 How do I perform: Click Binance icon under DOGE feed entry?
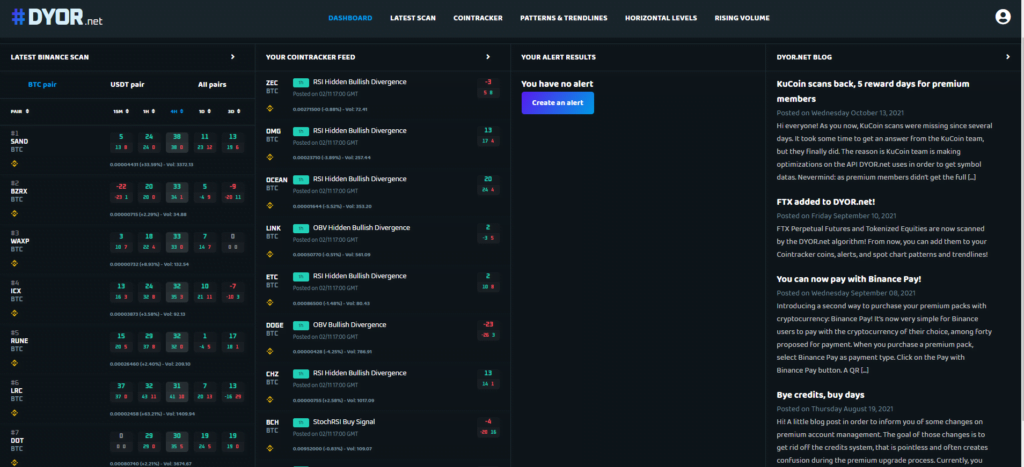[270, 351]
